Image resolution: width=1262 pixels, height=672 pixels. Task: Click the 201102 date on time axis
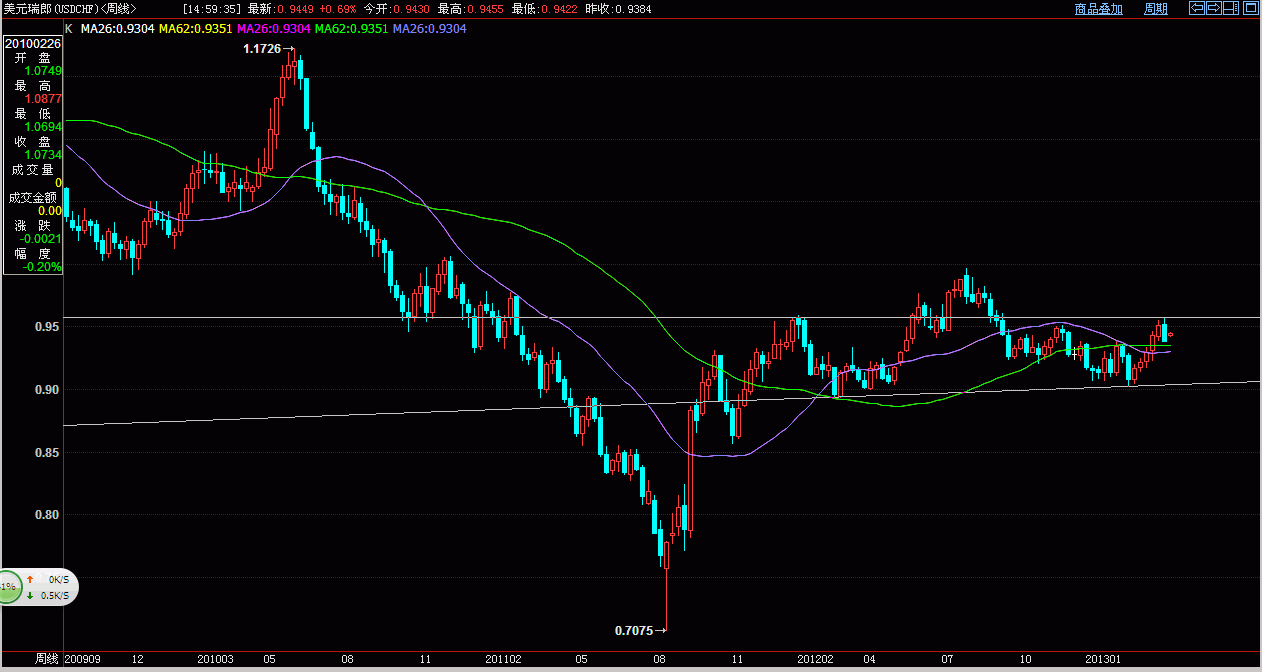click(x=504, y=660)
